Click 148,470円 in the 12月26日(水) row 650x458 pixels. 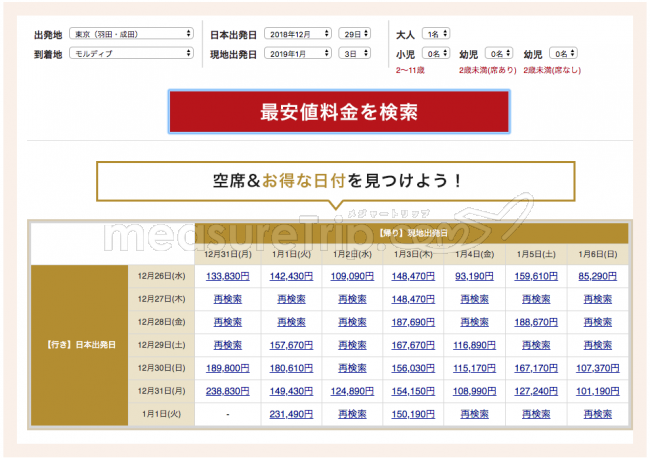413,276
